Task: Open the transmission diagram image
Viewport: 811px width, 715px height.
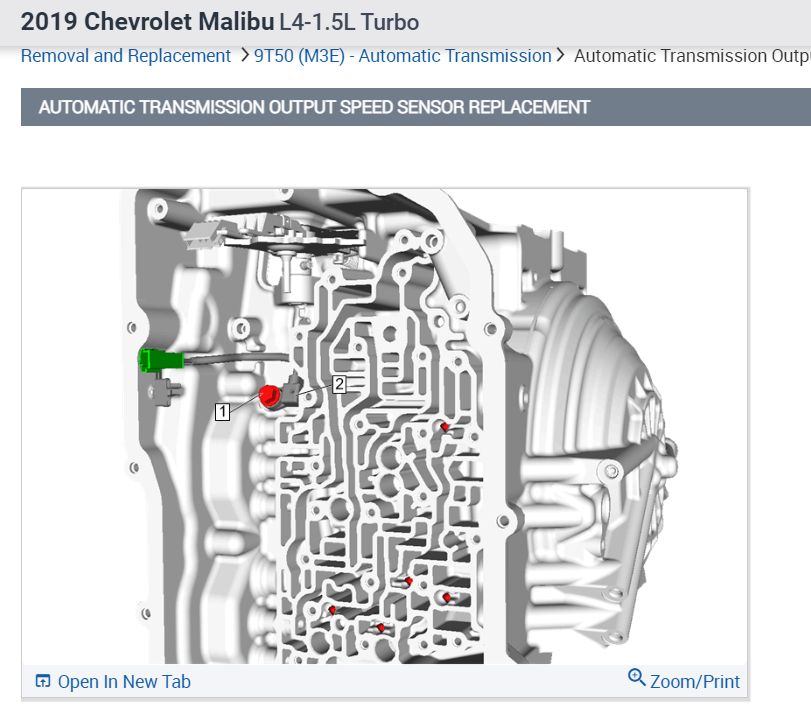Action: click(x=384, y=427)
